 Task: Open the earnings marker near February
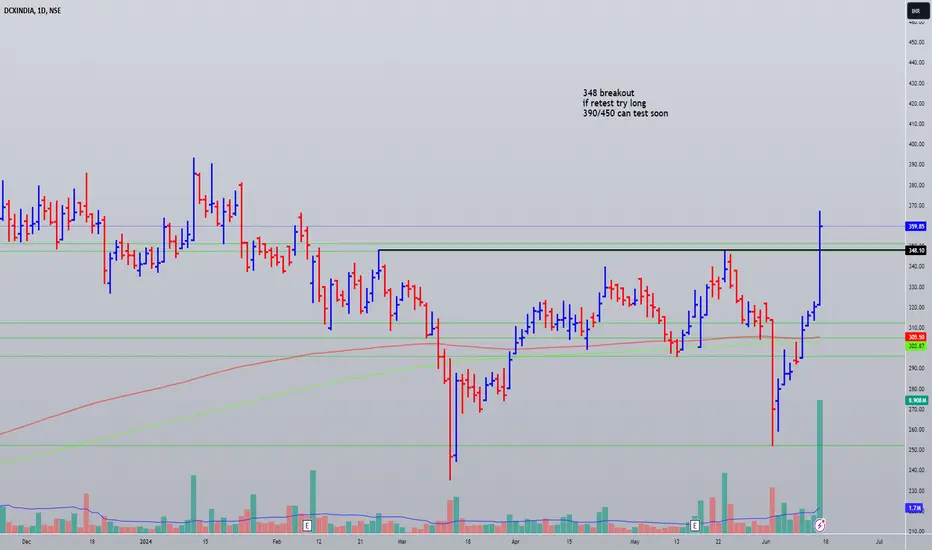(x=307, y=526)
